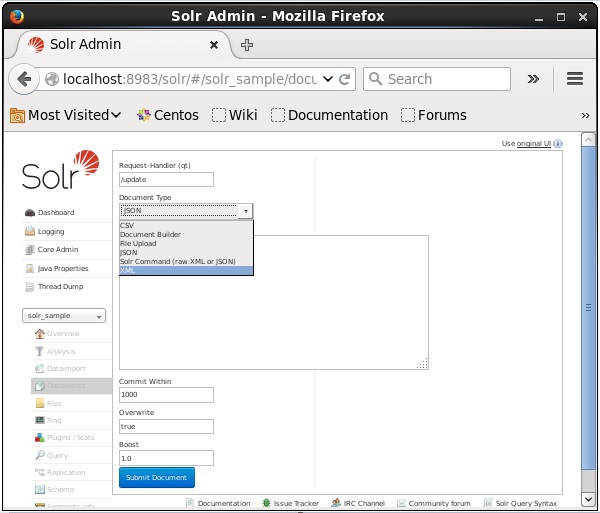Viewport: 600px width, 513px height.
Task: Open a new tab with plus button
Action: click(x=247, y=44)
